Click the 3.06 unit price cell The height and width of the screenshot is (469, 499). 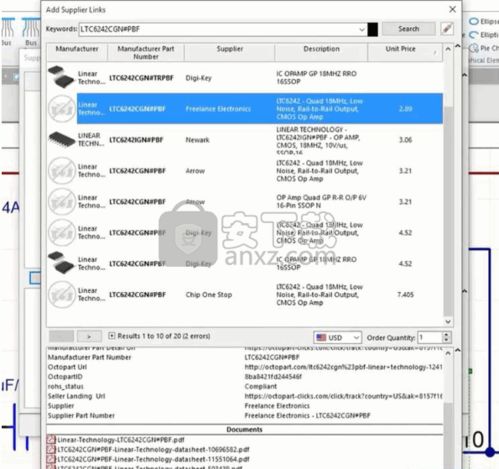click(x=405, y=140)
